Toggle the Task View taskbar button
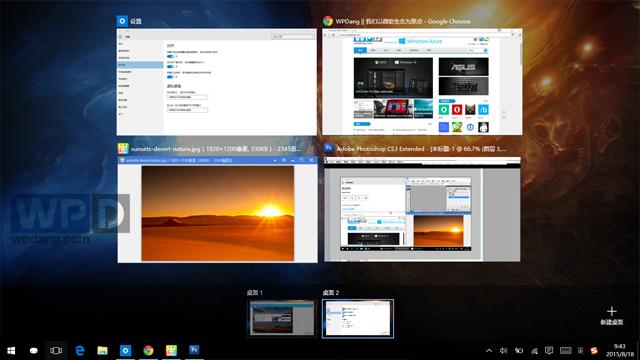640x360 pixels. point(56,350)
